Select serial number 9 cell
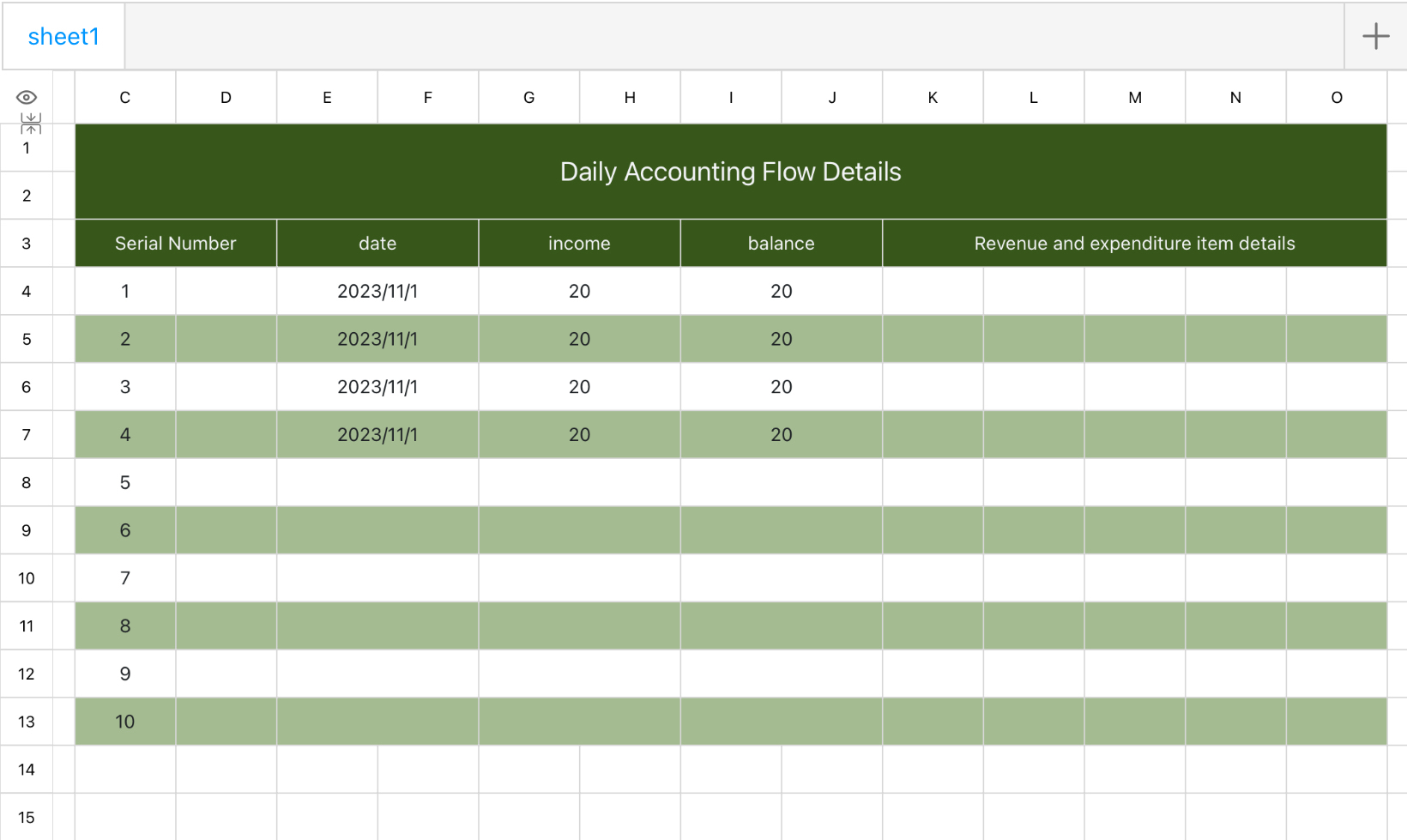 pos(125,674)
